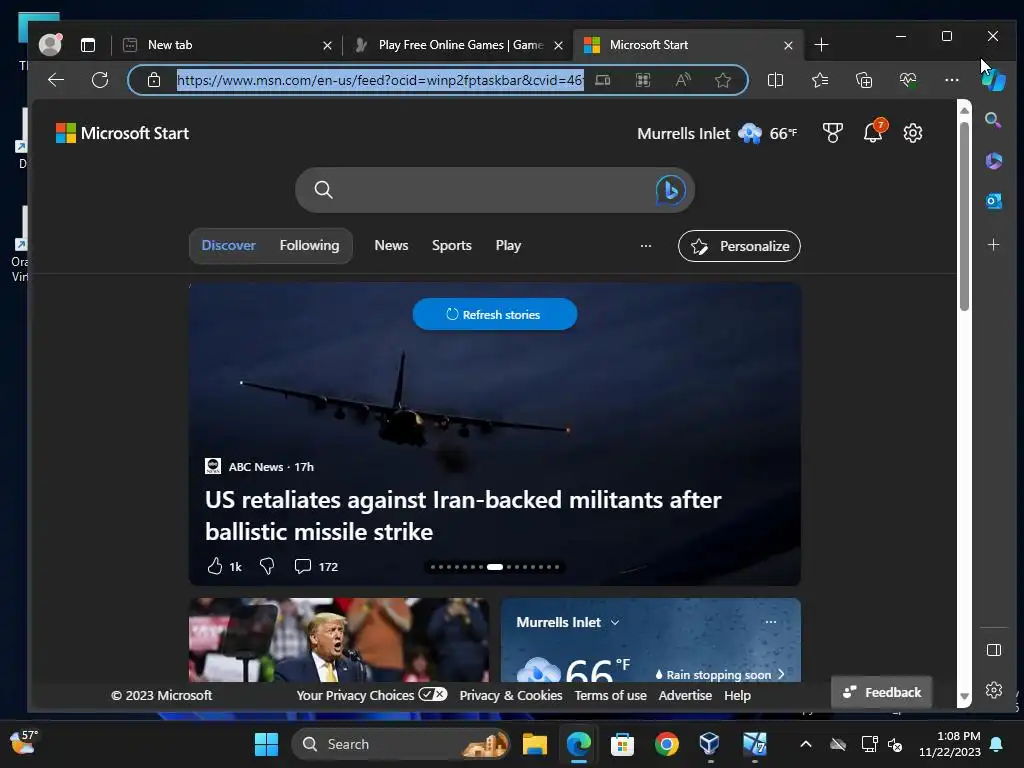This screenshot has height=768, width=1024.
Task: Open the Feedback button
Action: 881,692
